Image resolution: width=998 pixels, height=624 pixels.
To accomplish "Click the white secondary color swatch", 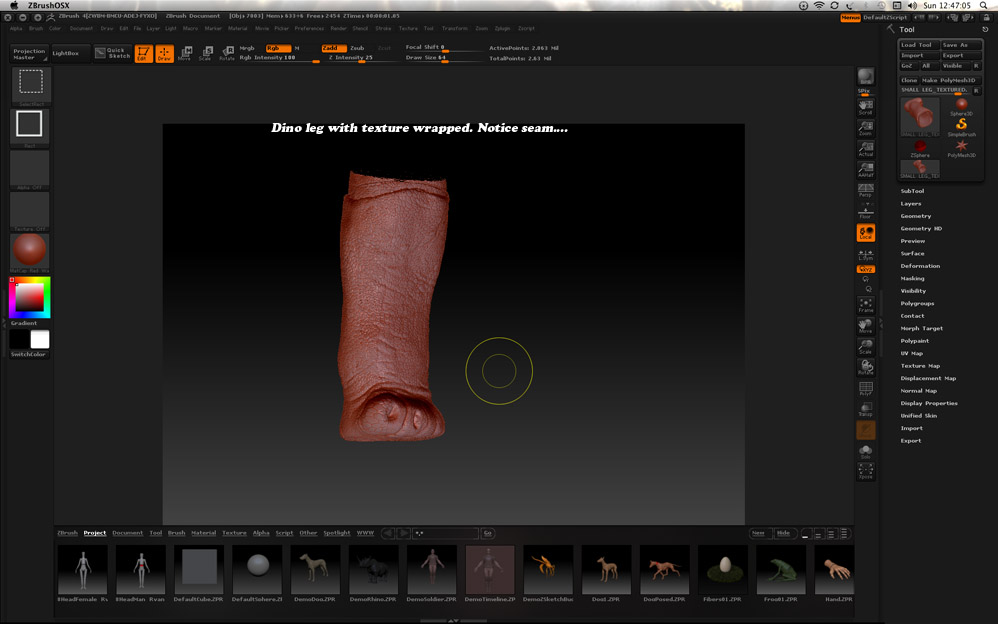I will click(40, 339).
